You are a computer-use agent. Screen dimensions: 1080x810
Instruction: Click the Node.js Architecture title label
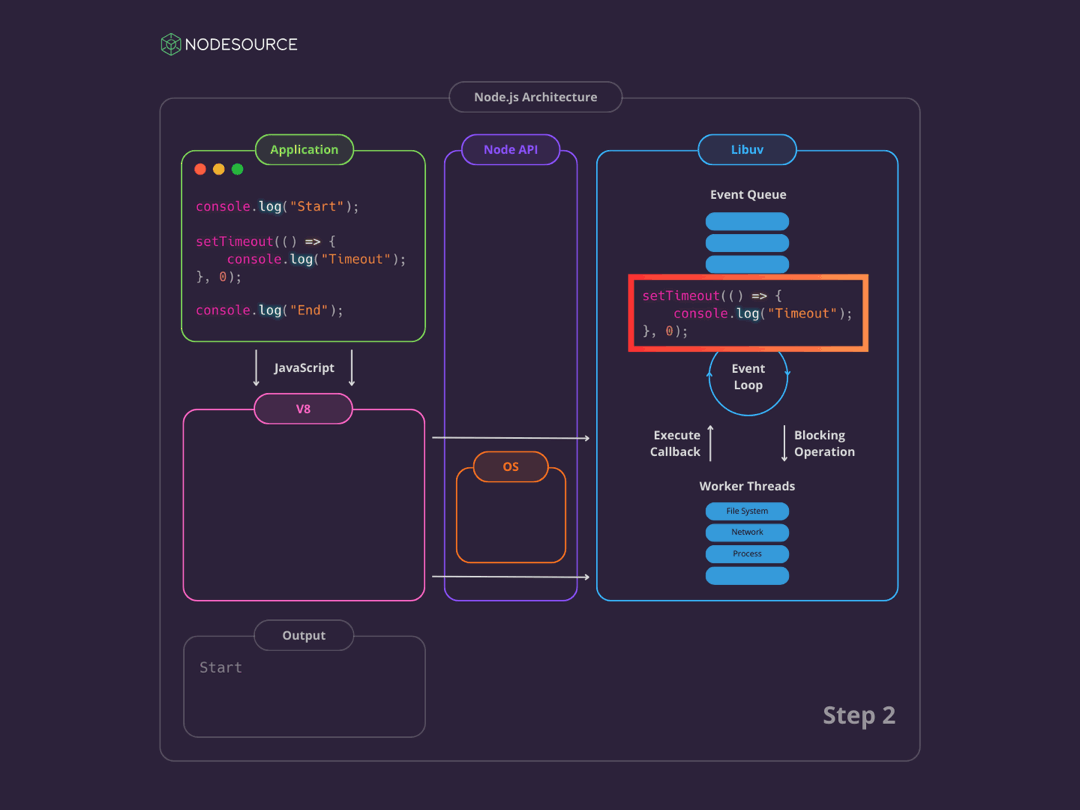pyautogui.click(x=535, y=97)
